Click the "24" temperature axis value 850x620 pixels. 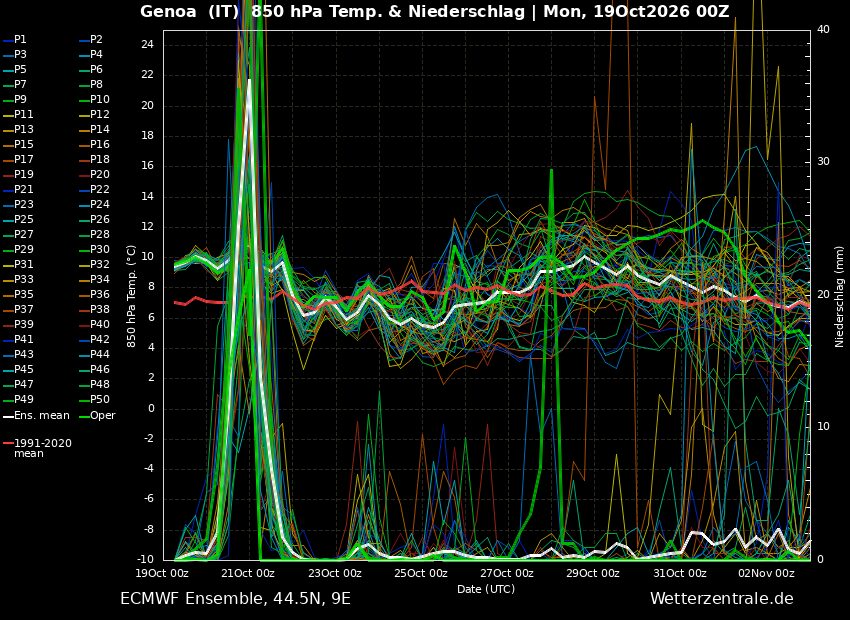tap(147, 45)
